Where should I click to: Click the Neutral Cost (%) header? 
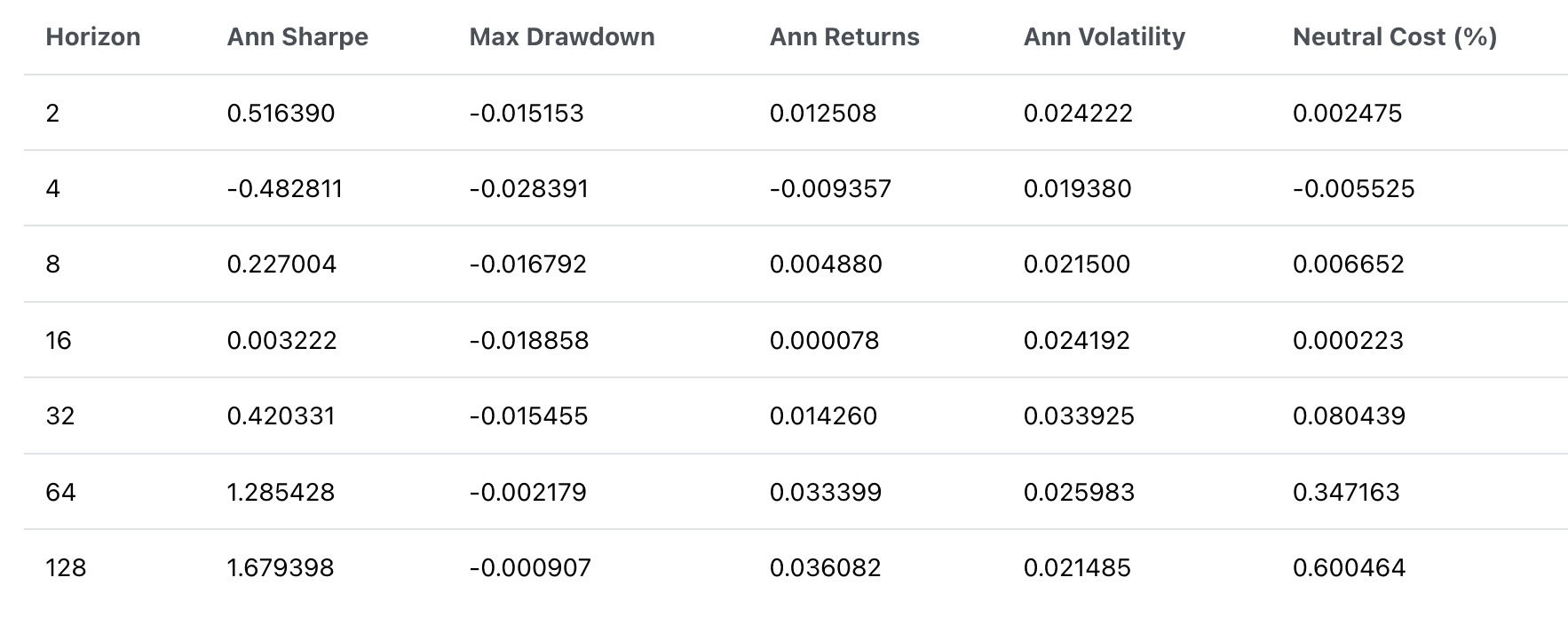click(1395, 37)
